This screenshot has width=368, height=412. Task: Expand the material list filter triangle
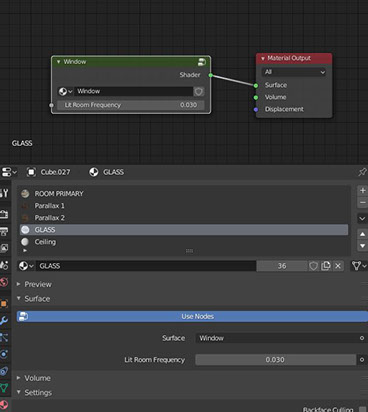(25, 250)
